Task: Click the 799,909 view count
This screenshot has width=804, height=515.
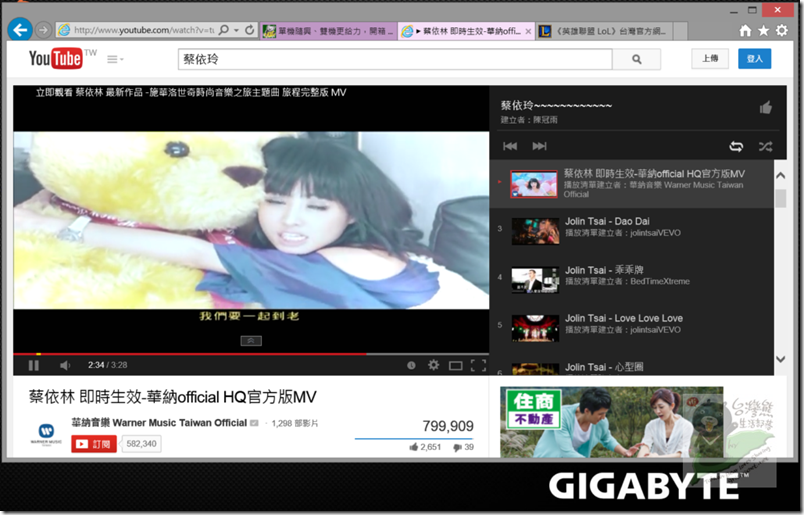Action: coord(448,426)
